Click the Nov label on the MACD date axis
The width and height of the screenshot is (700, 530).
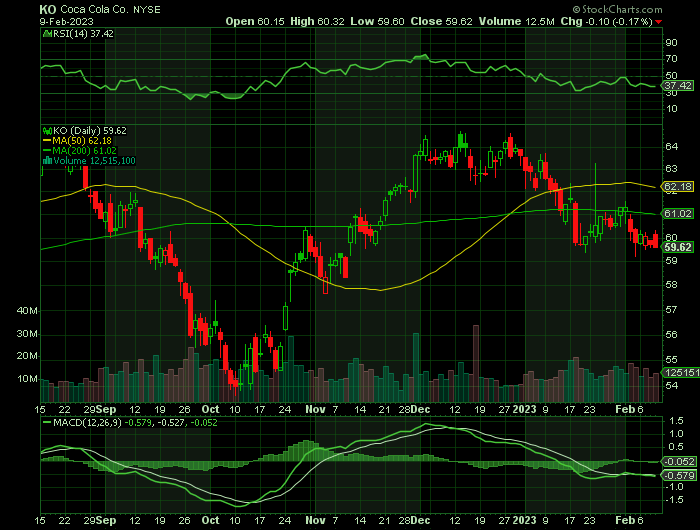315,520
